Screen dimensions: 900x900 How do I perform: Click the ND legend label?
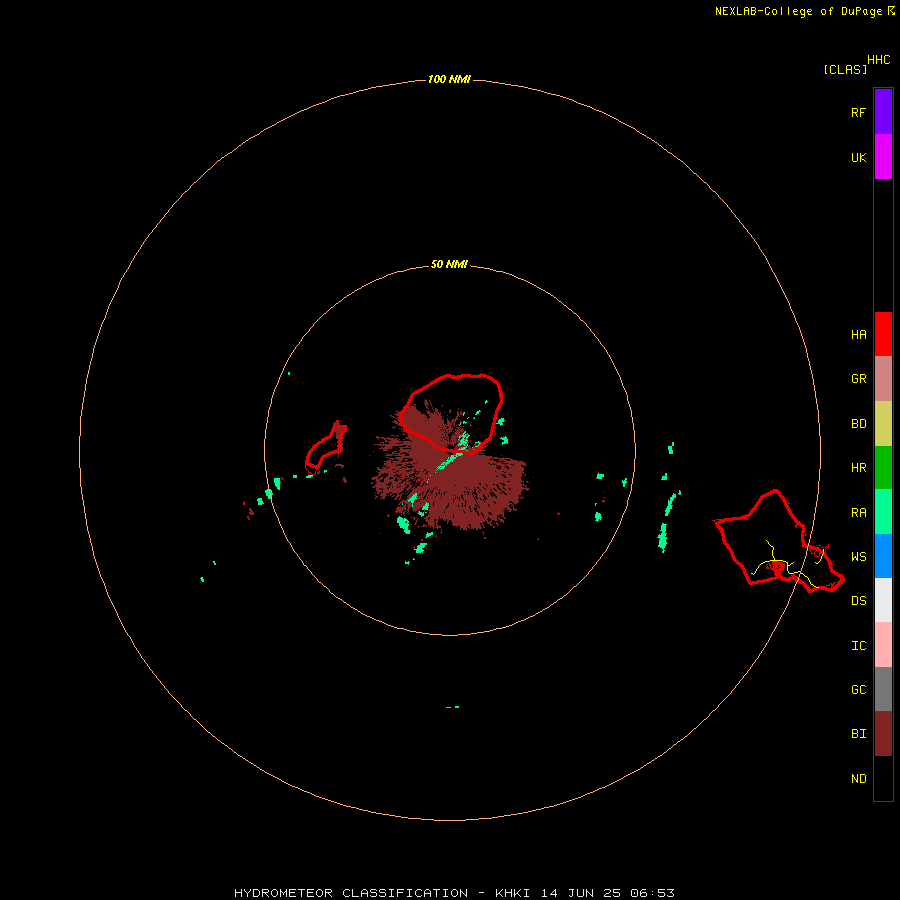click(858, 779)
